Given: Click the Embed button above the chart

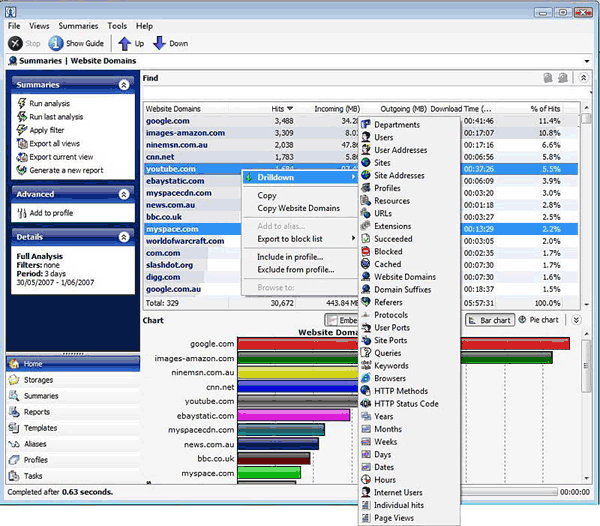Looking at the screenshot, I should tap(341, 320).
